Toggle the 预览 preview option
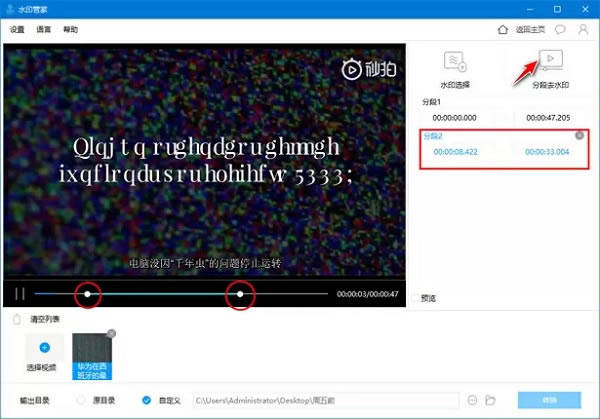The width and height of the screenshot is (600, 419). click(x=417, y=298)
